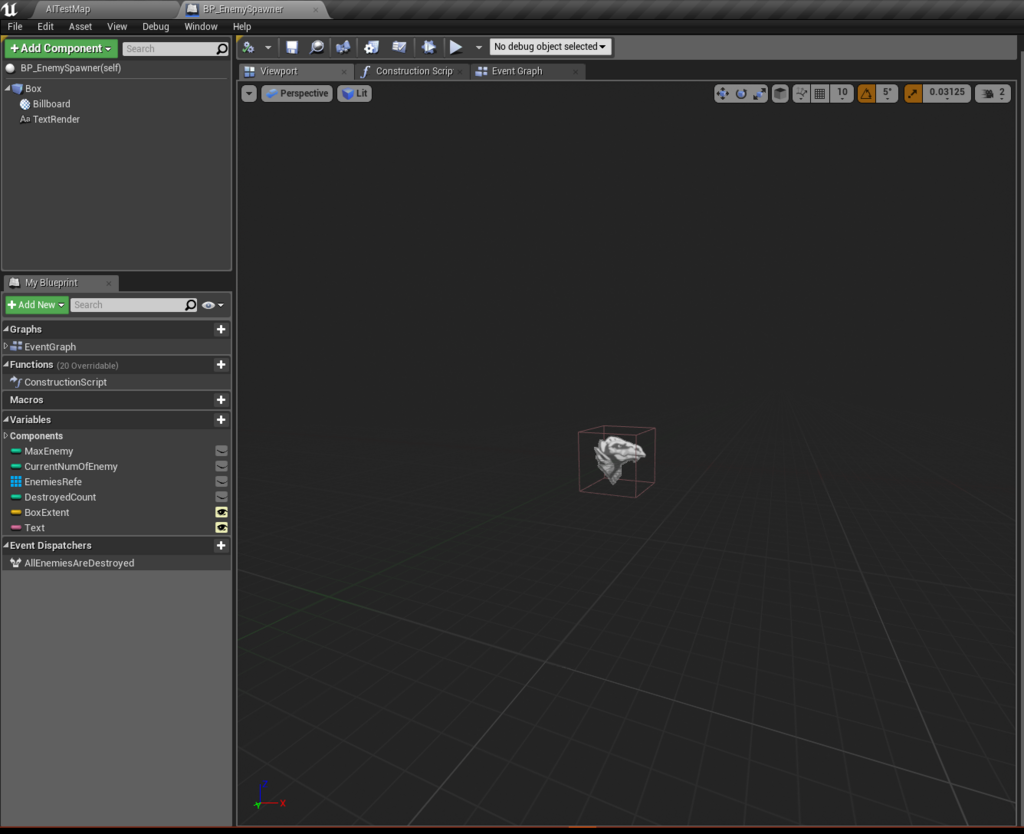This screenshot has width=1024, height=834.
Task: Add a new graph with plus icon
Action: click(x=221, y=329)
